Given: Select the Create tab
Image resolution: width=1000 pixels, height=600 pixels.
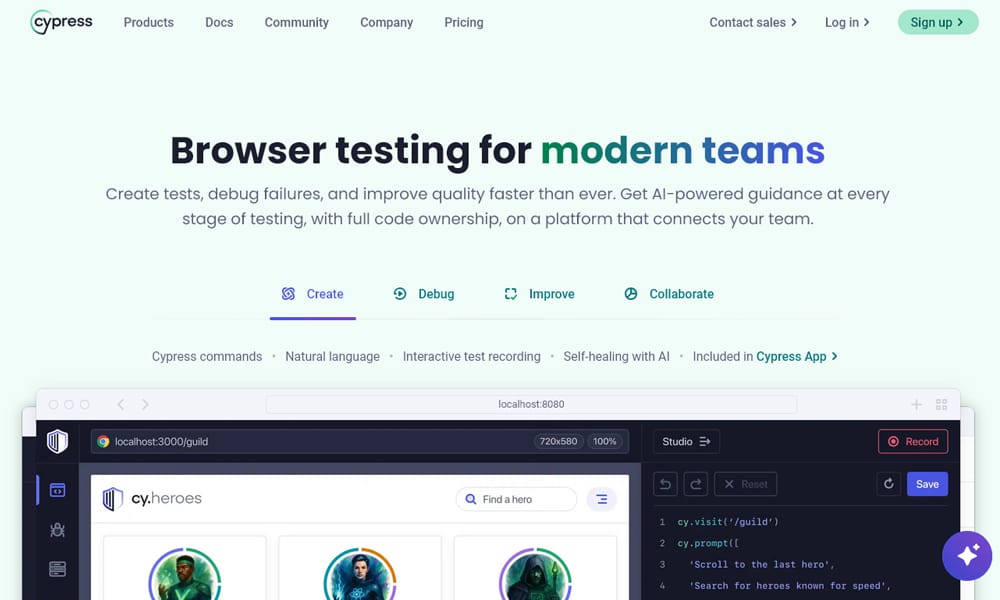Looking at the screenshot, I should 312,294.
